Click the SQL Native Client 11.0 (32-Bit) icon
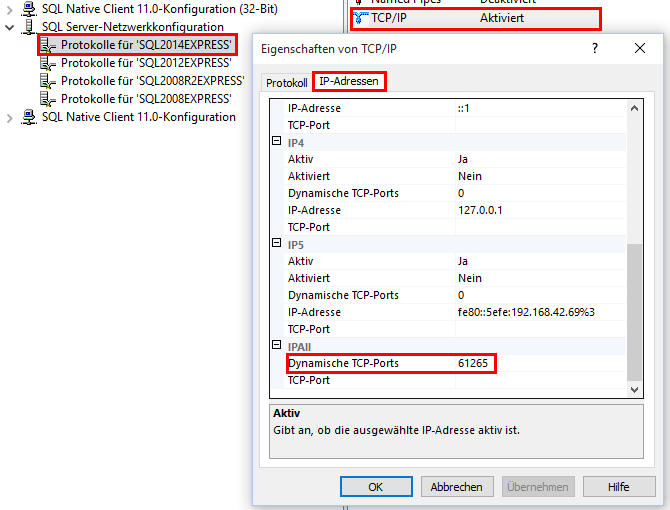This screenshot has width=670, height=510. (29, 8)
